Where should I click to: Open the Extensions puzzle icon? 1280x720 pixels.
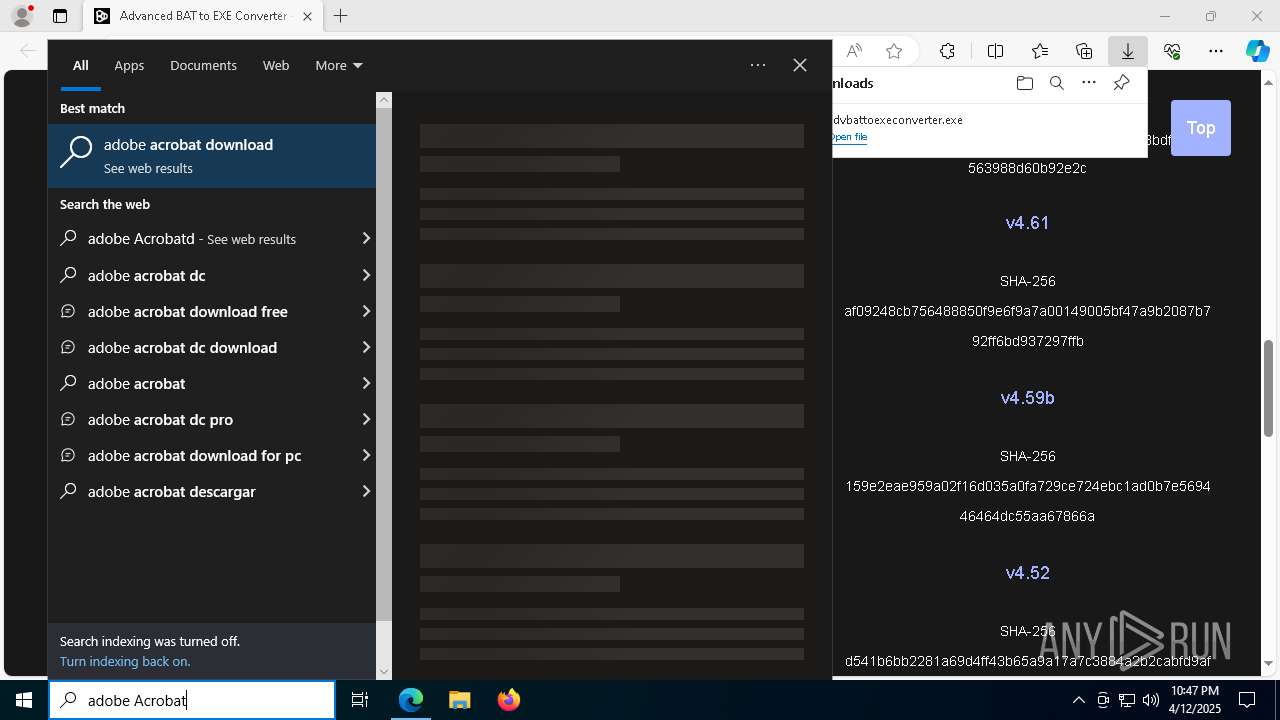[x=947, y=51]
